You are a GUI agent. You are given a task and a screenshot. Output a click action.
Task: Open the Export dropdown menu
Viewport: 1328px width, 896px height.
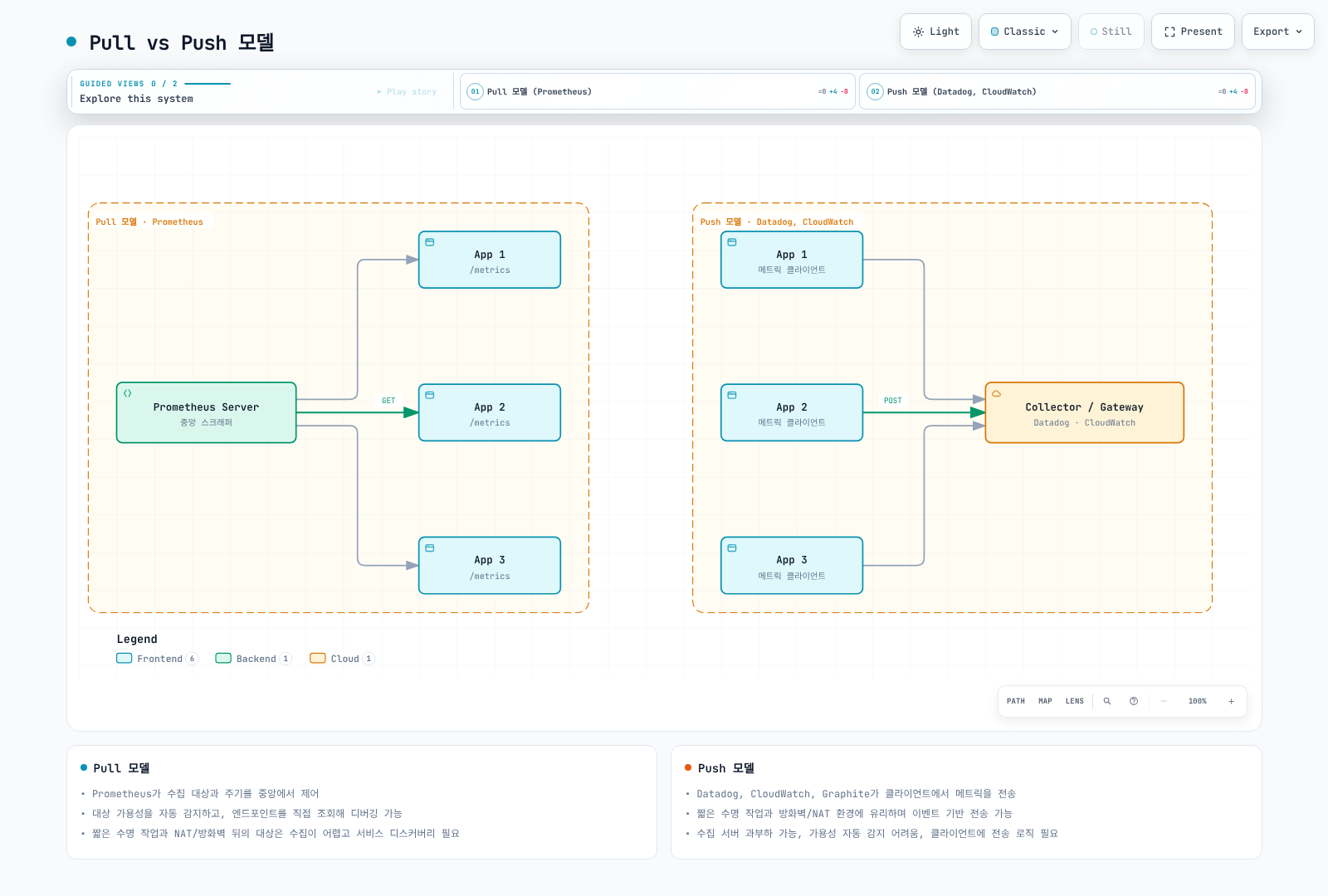pos(1277,32)
